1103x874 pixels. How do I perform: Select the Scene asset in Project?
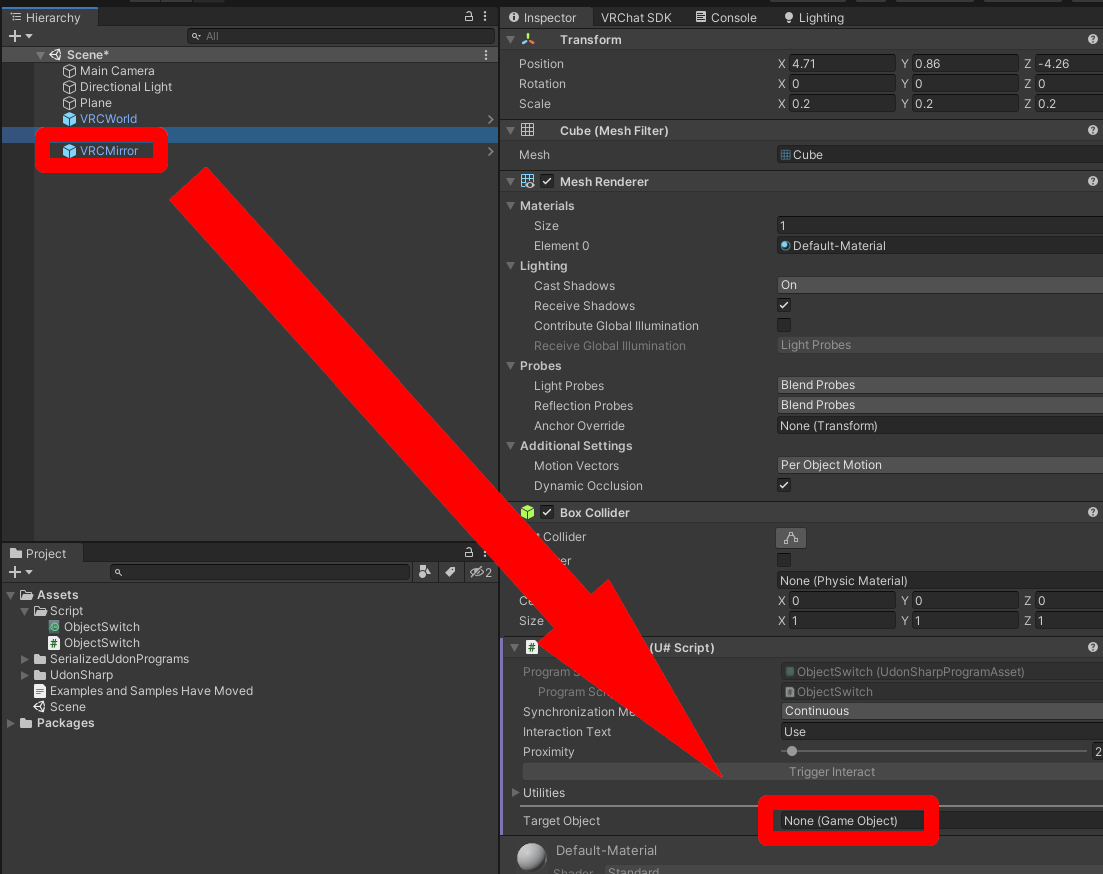tap(60, 707)
